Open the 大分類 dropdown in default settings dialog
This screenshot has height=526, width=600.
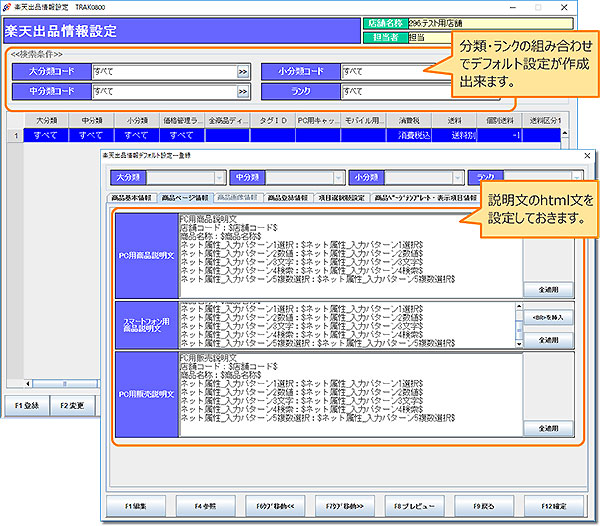[220, 177]
